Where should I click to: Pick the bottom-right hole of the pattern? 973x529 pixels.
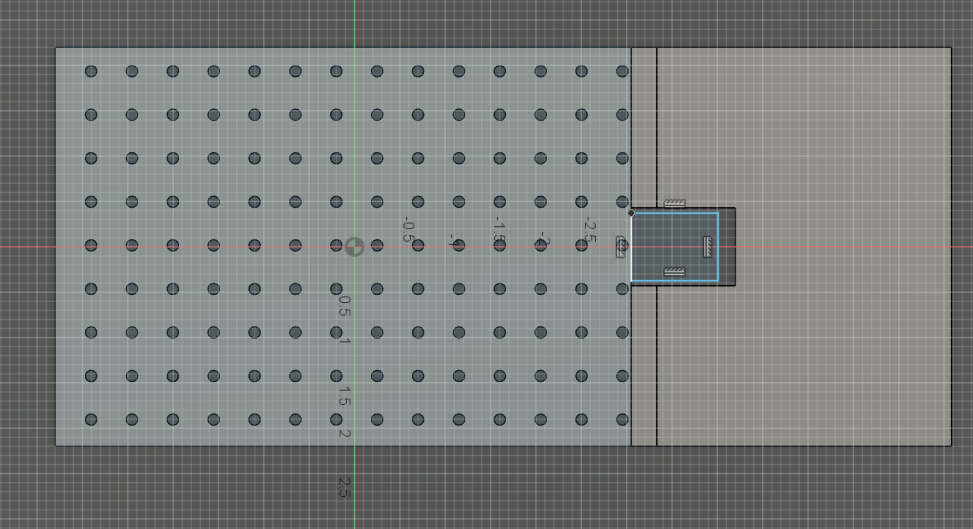[622, 419]
